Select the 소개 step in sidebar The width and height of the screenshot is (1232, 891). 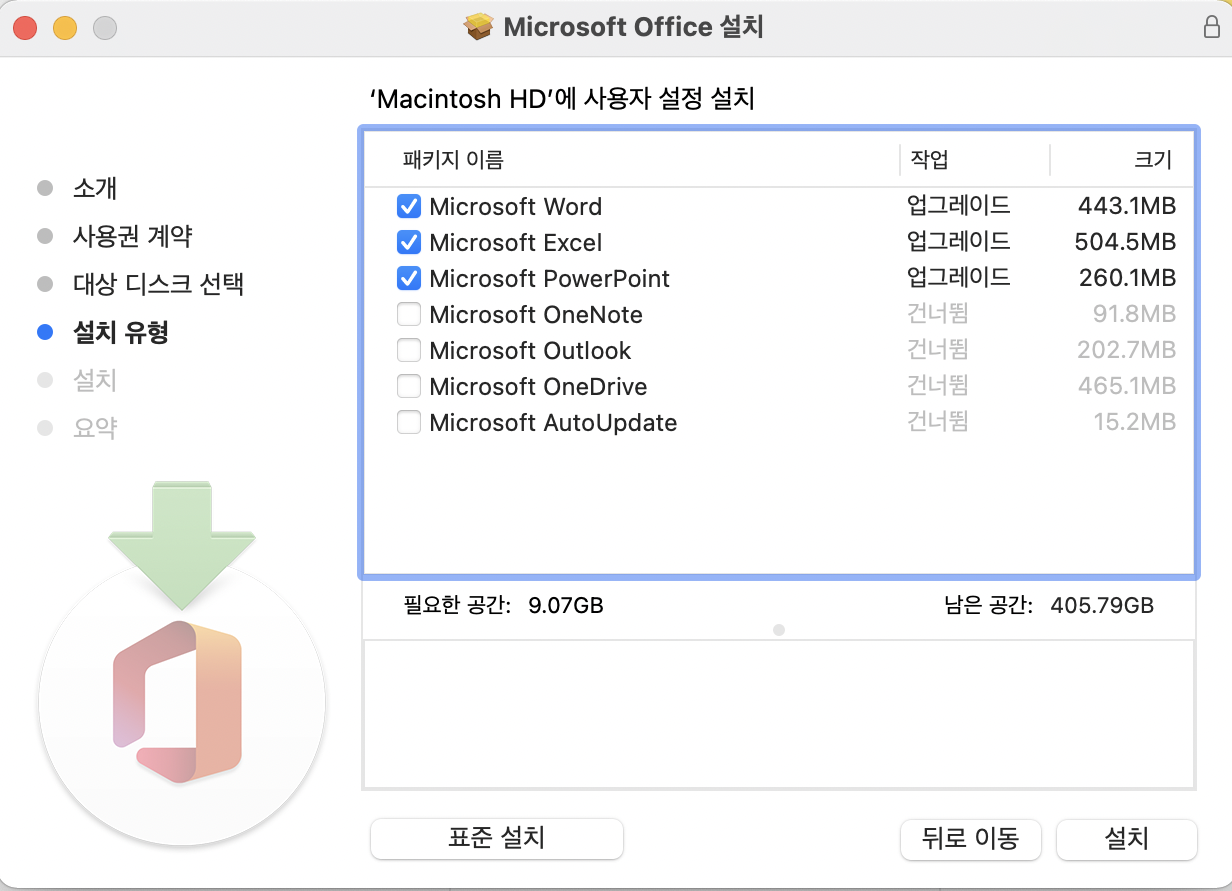[x=96, y=188]
